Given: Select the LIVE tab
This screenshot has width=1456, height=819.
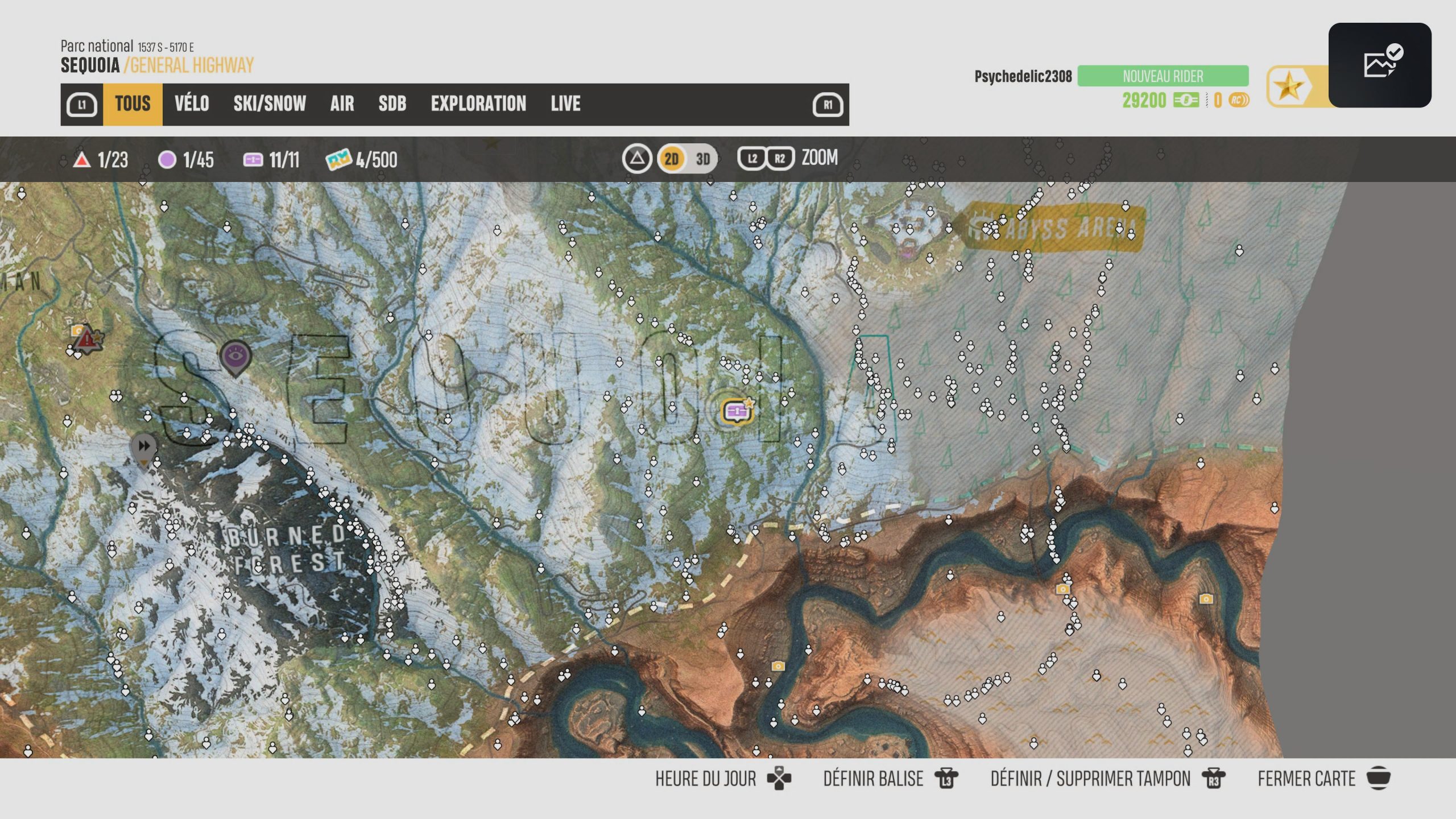Looking at the screenshot, I should pos(565,104).
